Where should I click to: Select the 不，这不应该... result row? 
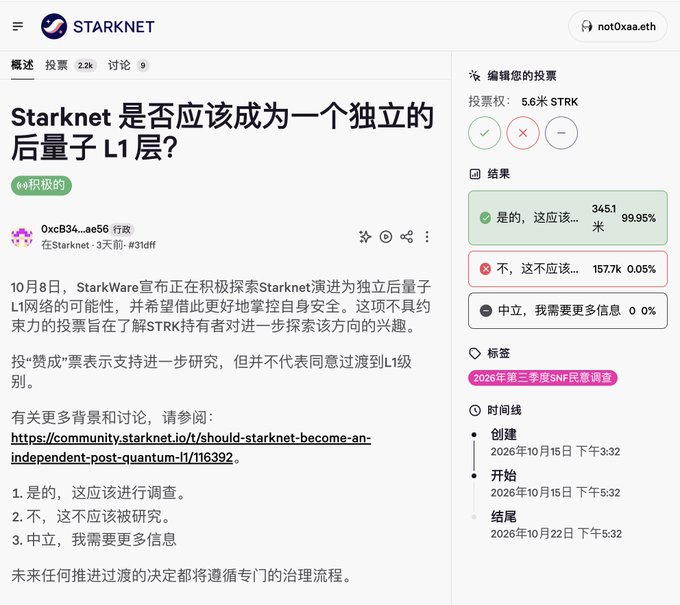click(x=568, y=269)
